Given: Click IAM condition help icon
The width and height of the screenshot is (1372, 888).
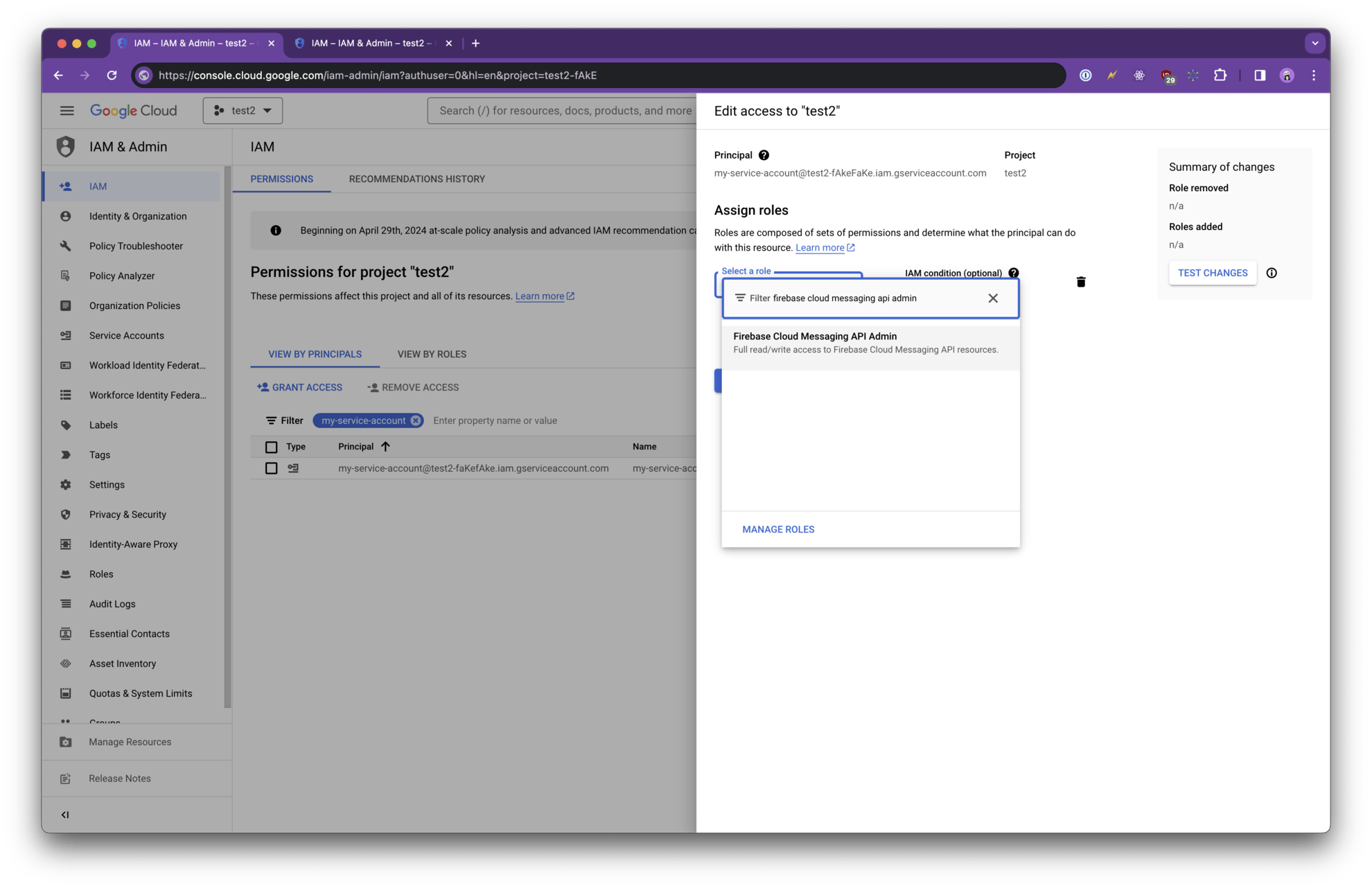Looking at the screenshot, I should [x=1013, y=273].
